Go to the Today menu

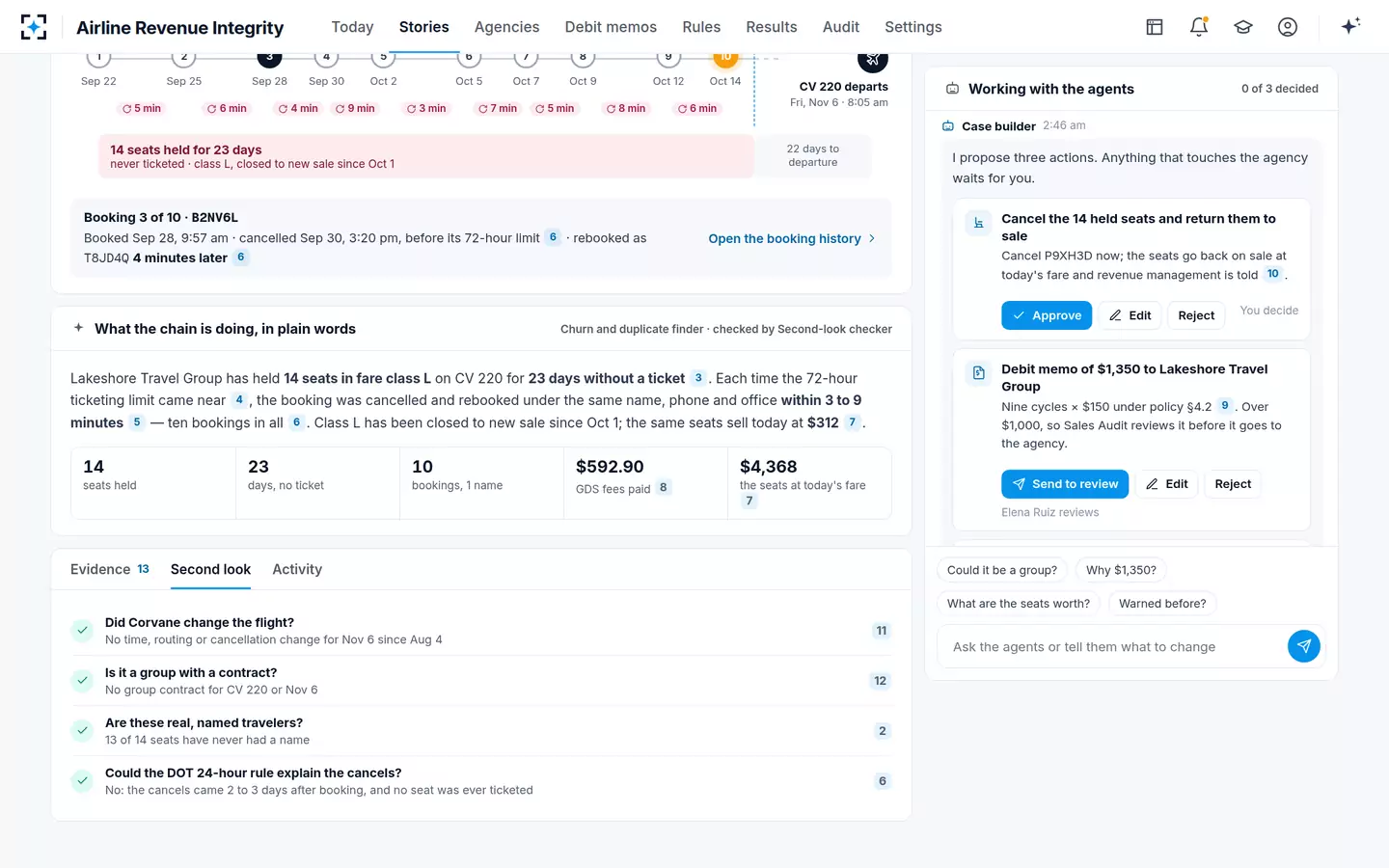(352, 27)
